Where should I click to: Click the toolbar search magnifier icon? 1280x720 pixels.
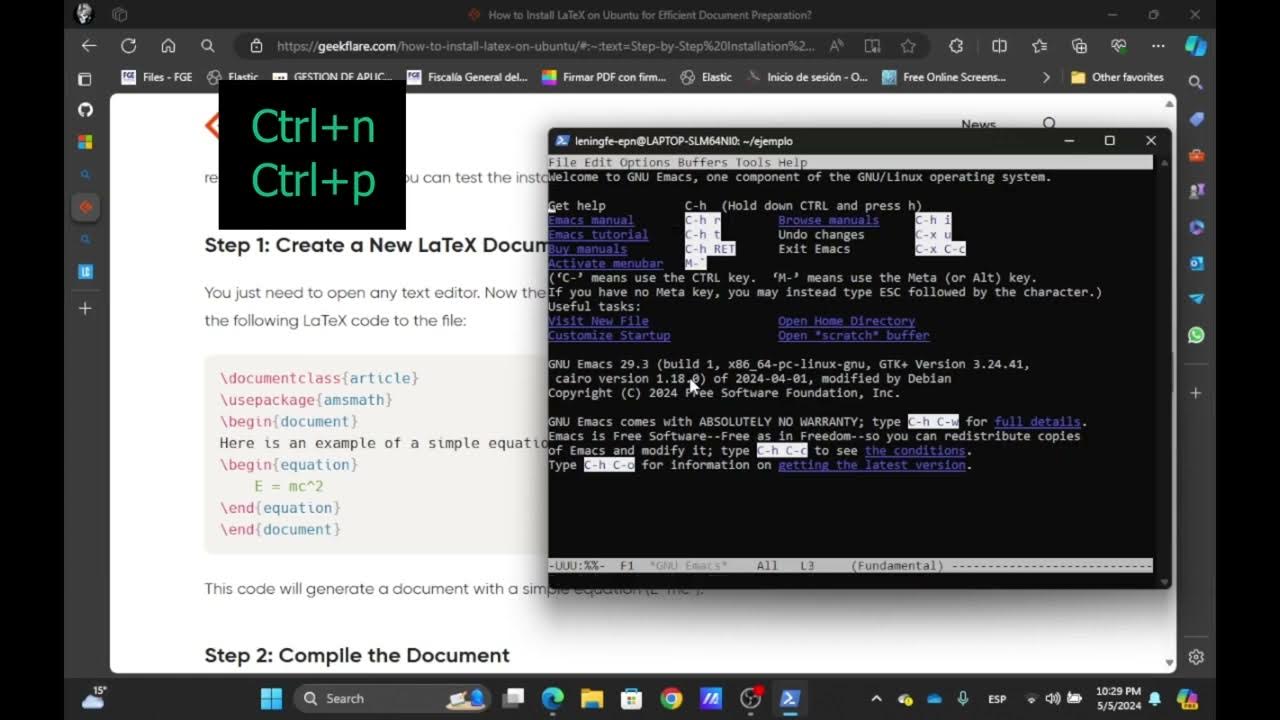pyautogui.click(x=207, y=46)
